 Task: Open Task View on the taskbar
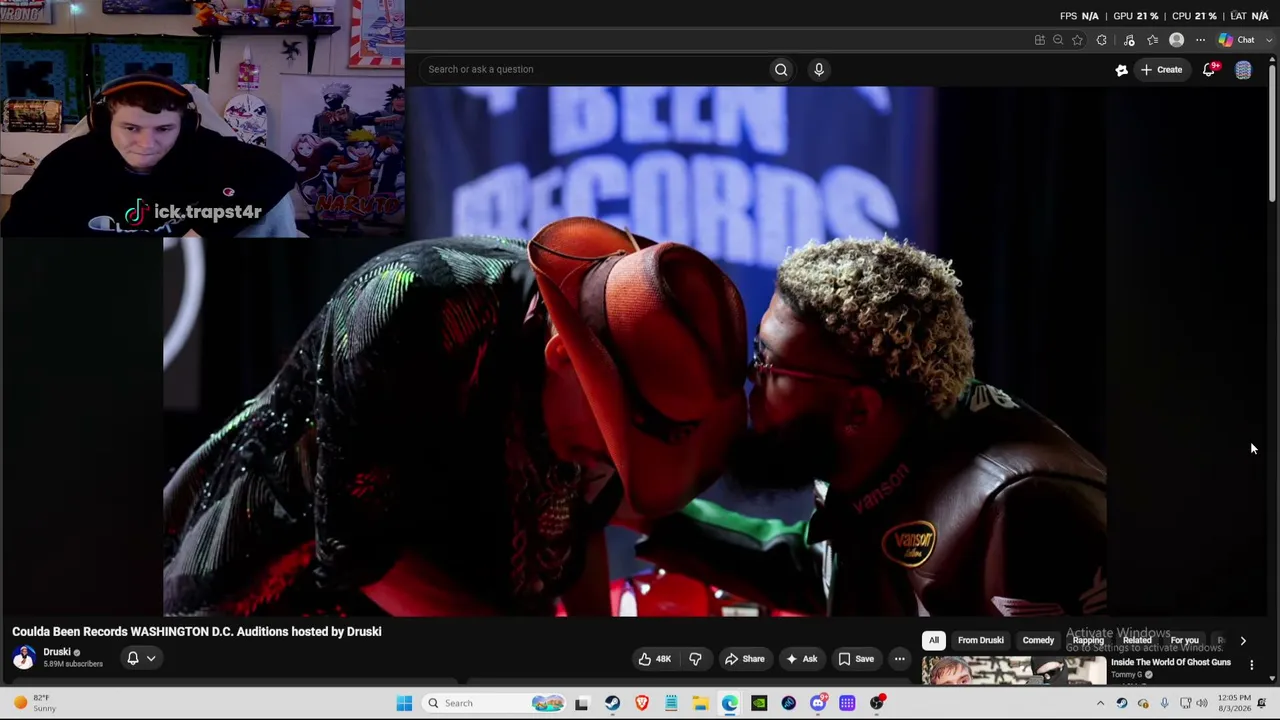coord(582,703)
